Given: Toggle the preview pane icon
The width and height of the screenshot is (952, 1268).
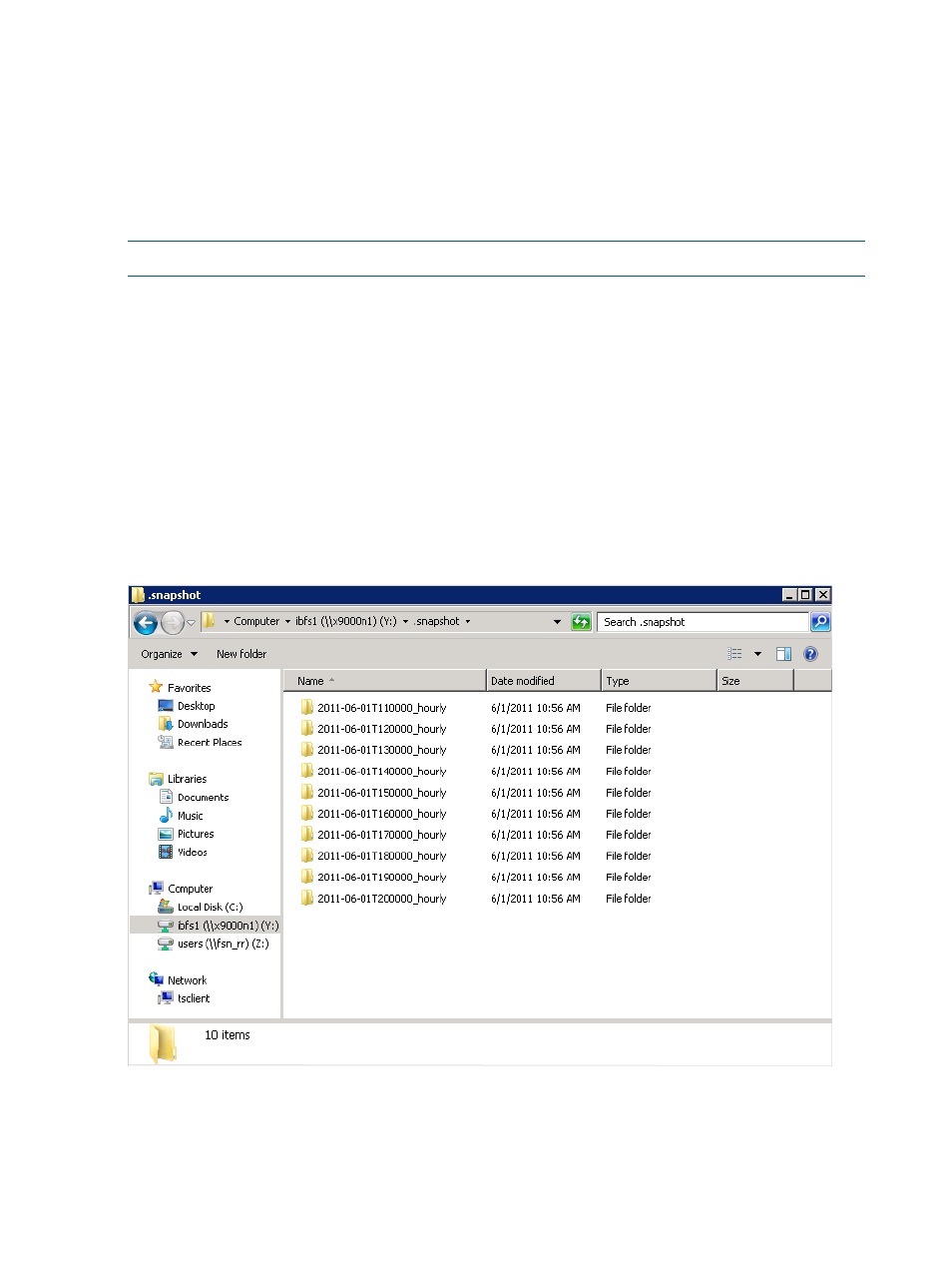Looking at the screenshot, I should click(x=783, y=654).
